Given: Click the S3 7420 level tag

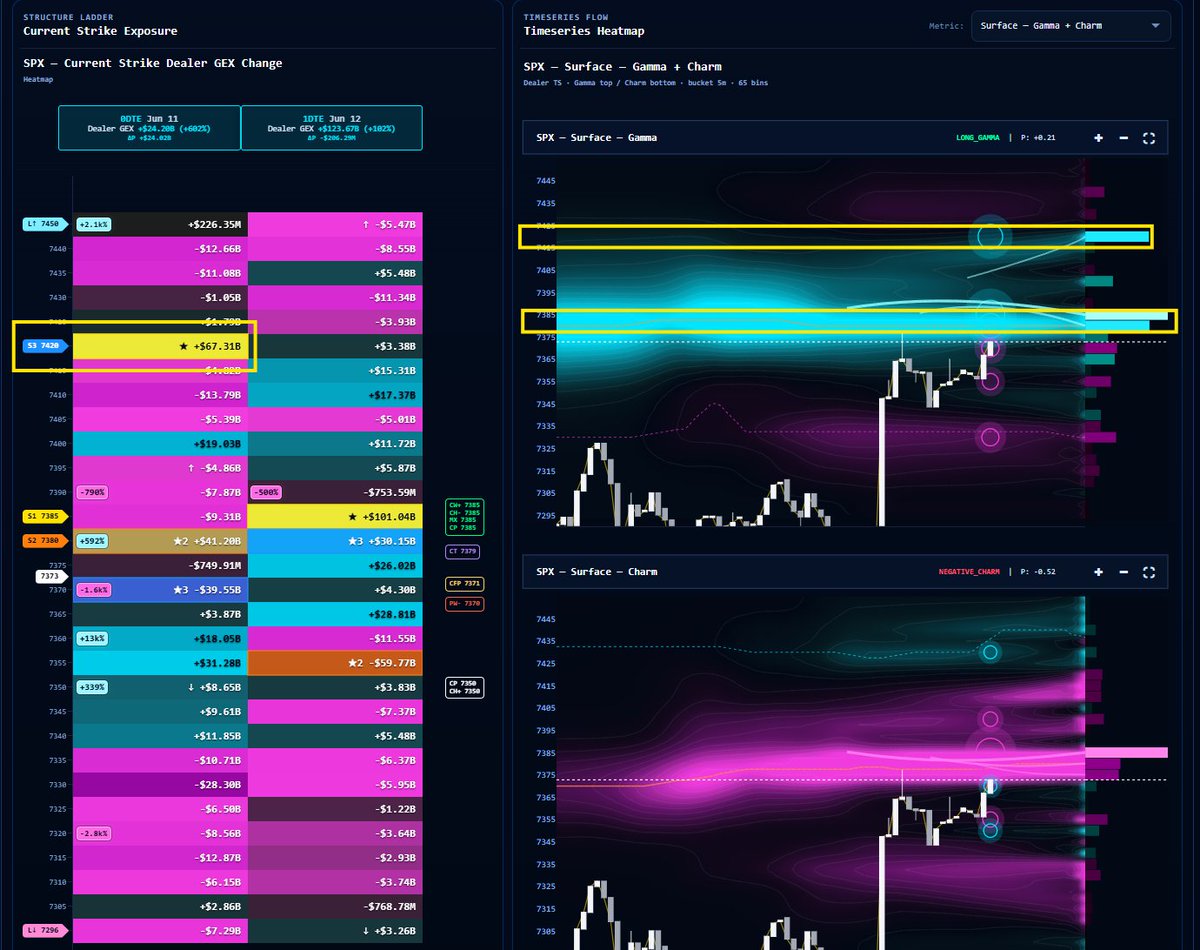Looking at the screenshot, I should [x=45, y=346].
